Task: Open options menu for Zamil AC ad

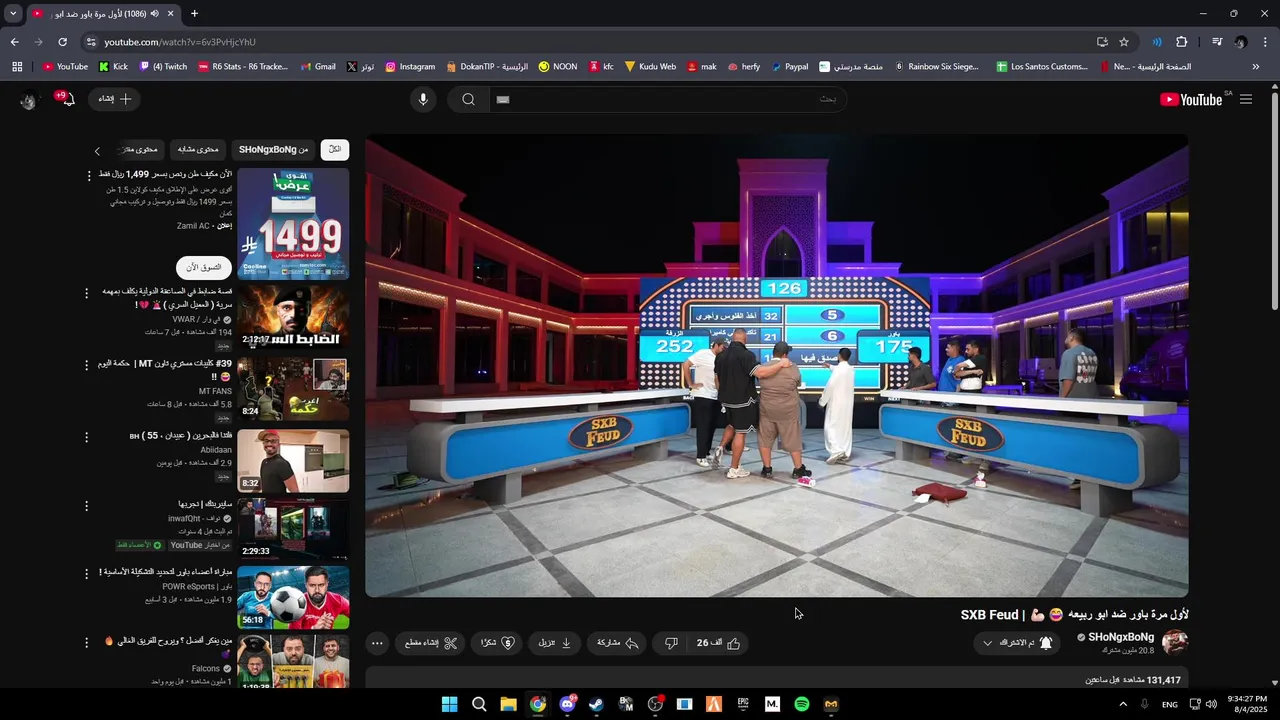Action: coord(89,176)
